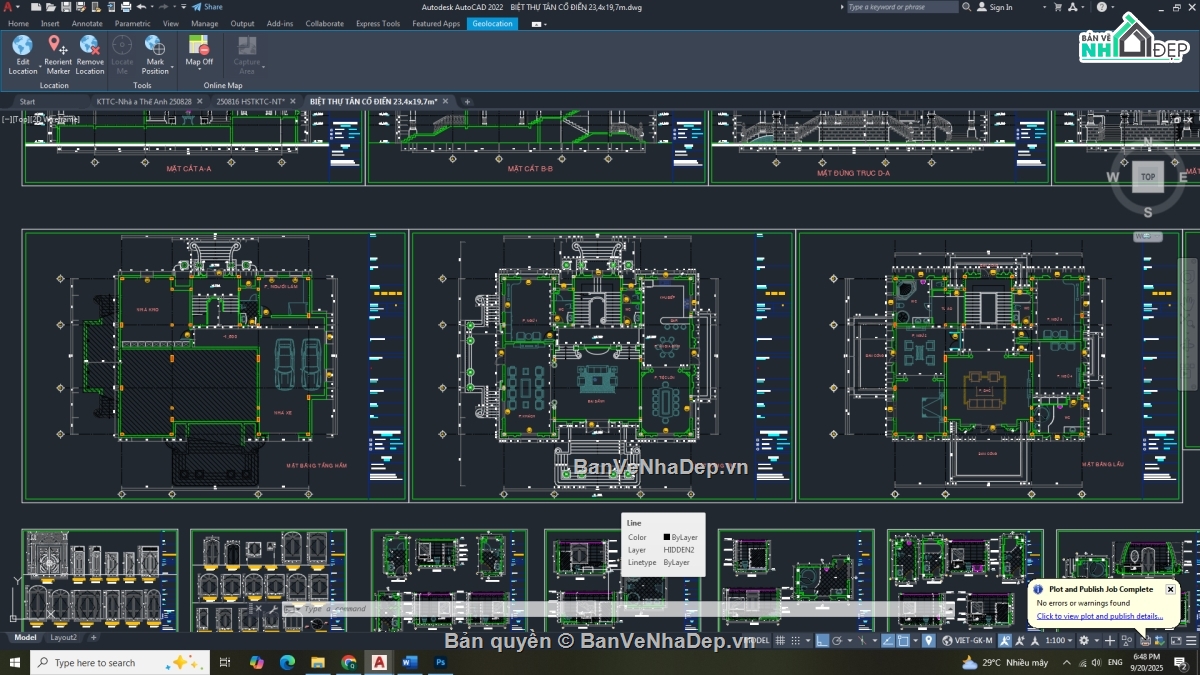Open the Express Tools ribbon tab
This screenshot has width=1200, height=675.
click(x=377, y=23)
